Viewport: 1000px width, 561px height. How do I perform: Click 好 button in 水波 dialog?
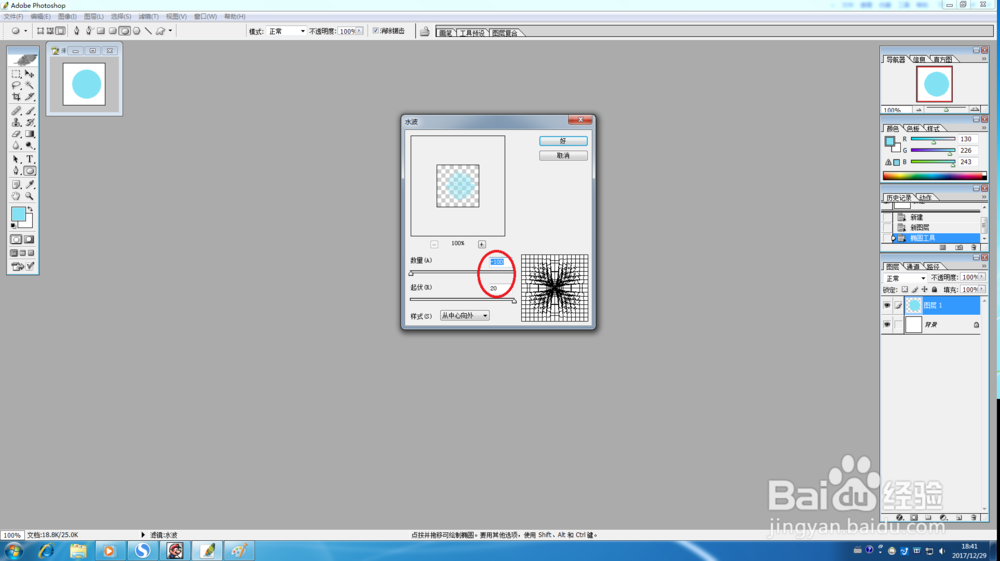coord(563,141)
